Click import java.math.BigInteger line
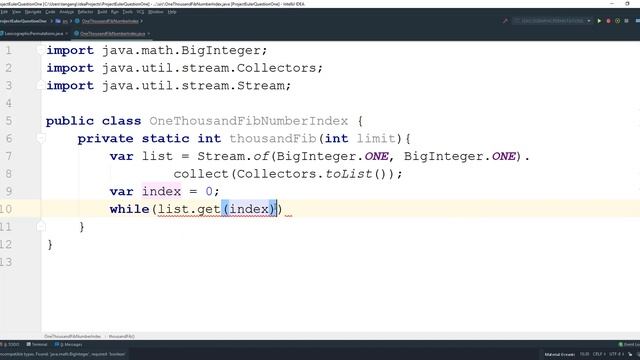 [157, 50]
